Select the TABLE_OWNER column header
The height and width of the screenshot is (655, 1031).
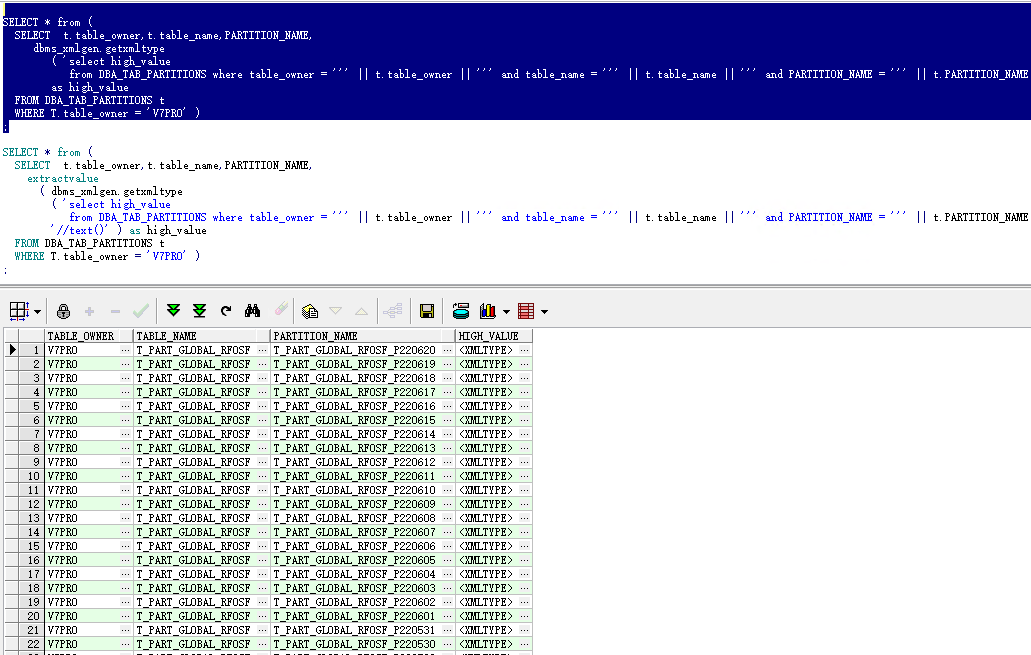coord(84,336)
